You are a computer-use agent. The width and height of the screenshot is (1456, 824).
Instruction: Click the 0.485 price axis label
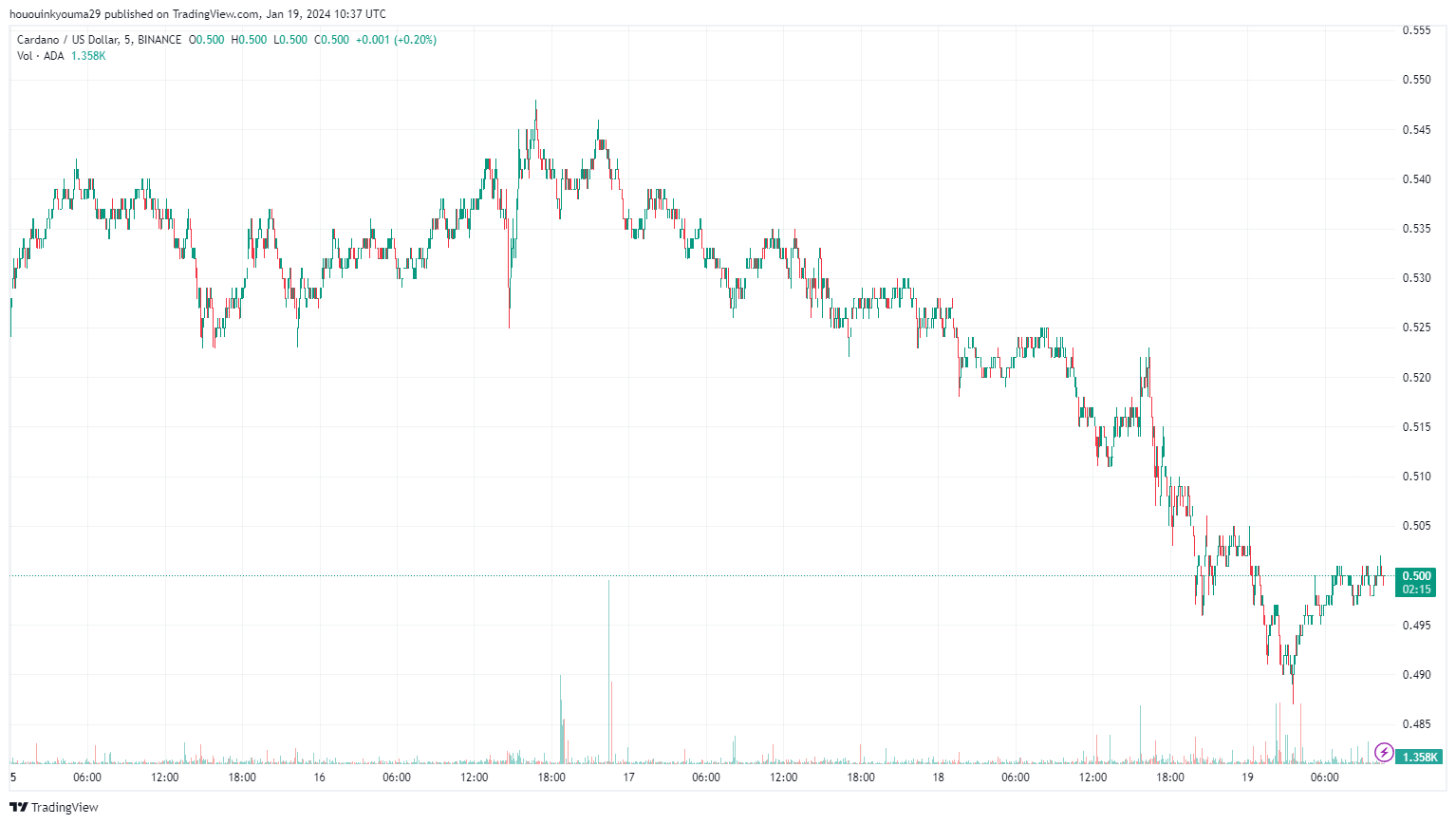click(1417, 724)
